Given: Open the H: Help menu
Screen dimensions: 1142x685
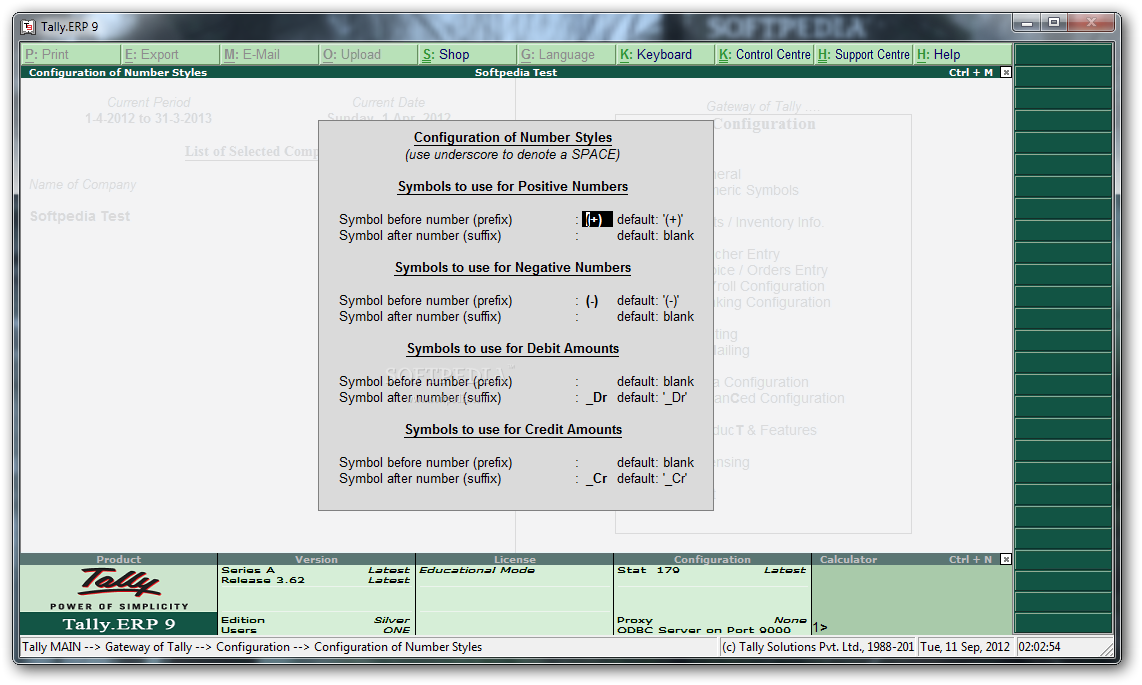Looking at the screenshot, I should 963,55.
